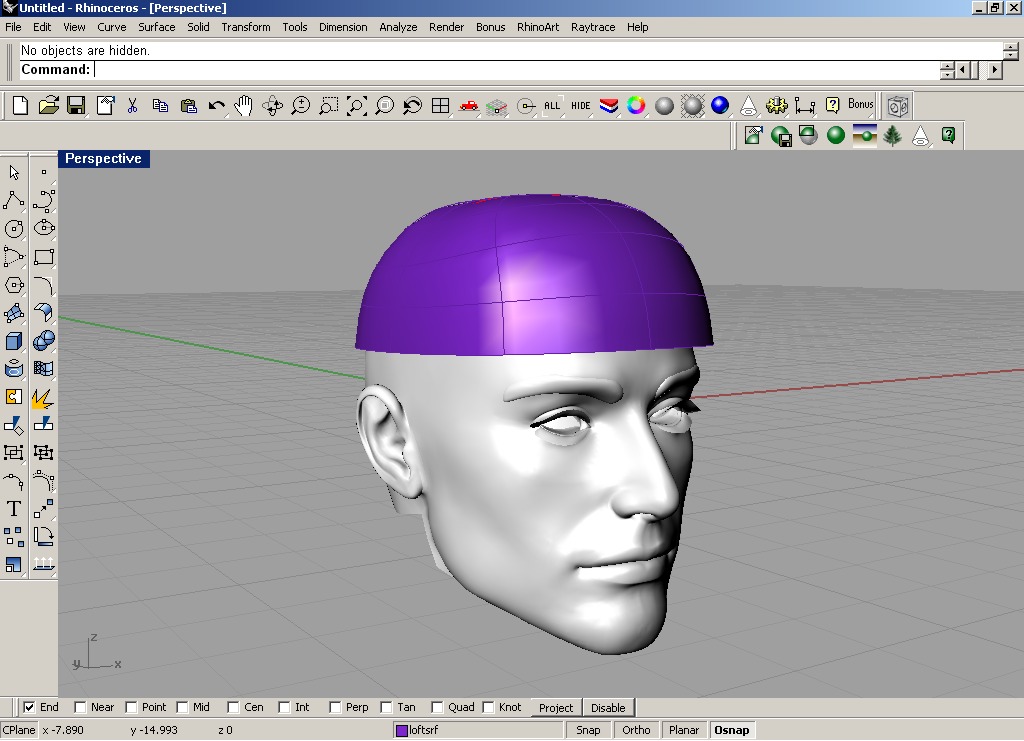Open the color wheel render icon
The image size is (1024, 741).
pos(636,105)
